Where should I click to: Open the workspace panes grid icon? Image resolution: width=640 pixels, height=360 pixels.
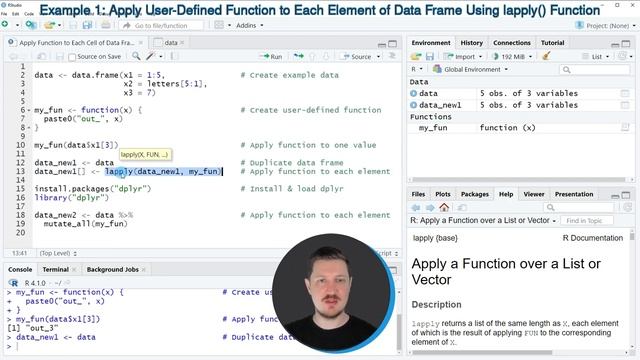[219, 25]
